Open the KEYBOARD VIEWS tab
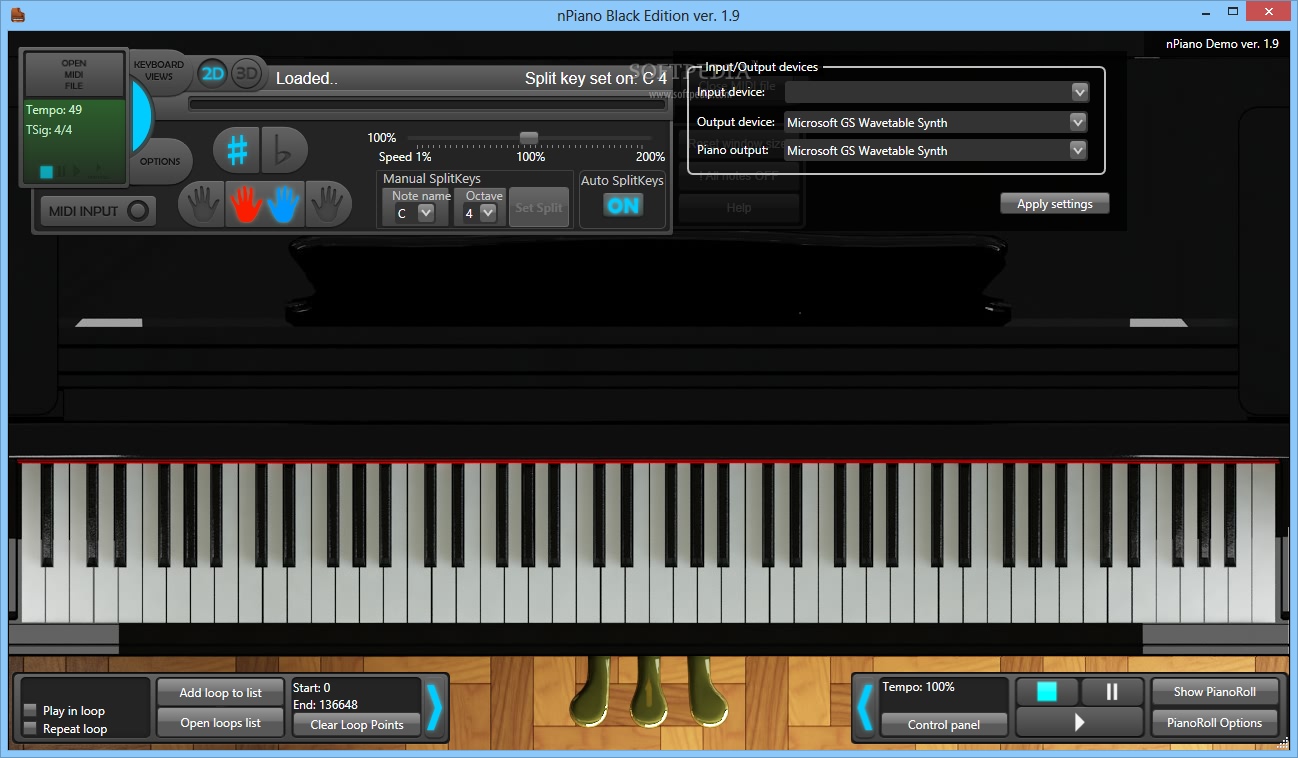Screen dimensions: 1298x758 pyautogui.click(x=159, y=70)
